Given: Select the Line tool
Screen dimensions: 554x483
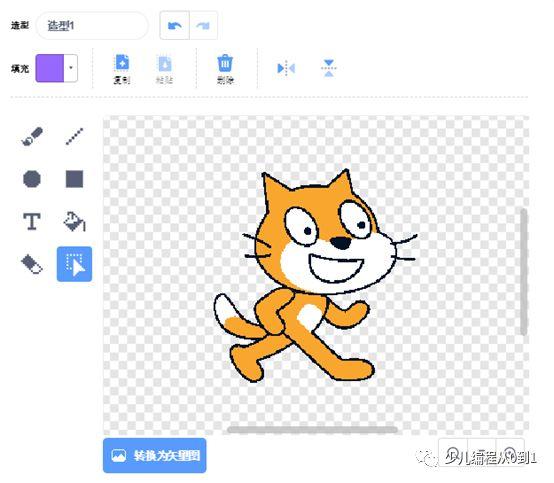Looking at the screenshot, I should click(75, 136).
